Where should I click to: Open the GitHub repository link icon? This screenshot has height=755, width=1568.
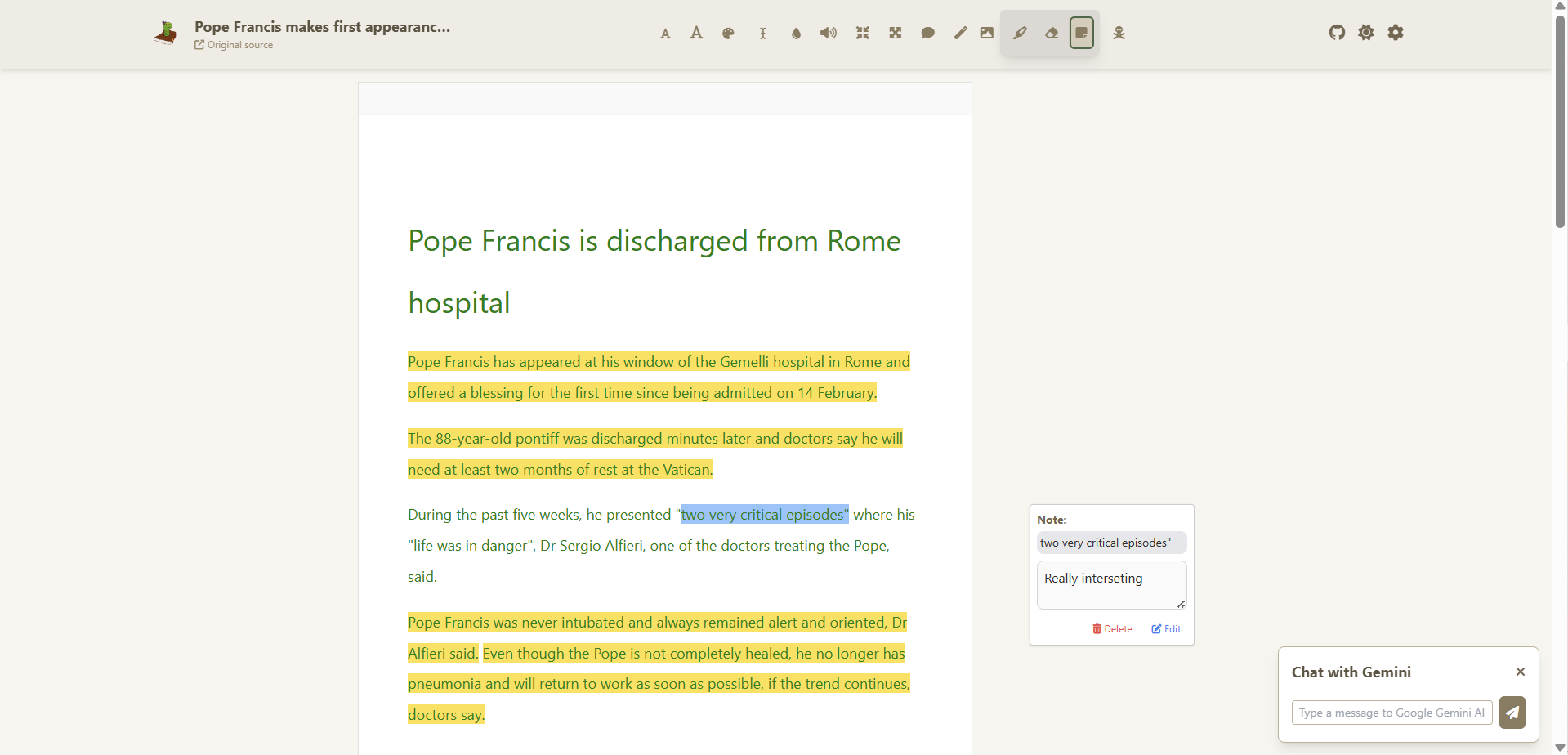(x=1337, y=33)
